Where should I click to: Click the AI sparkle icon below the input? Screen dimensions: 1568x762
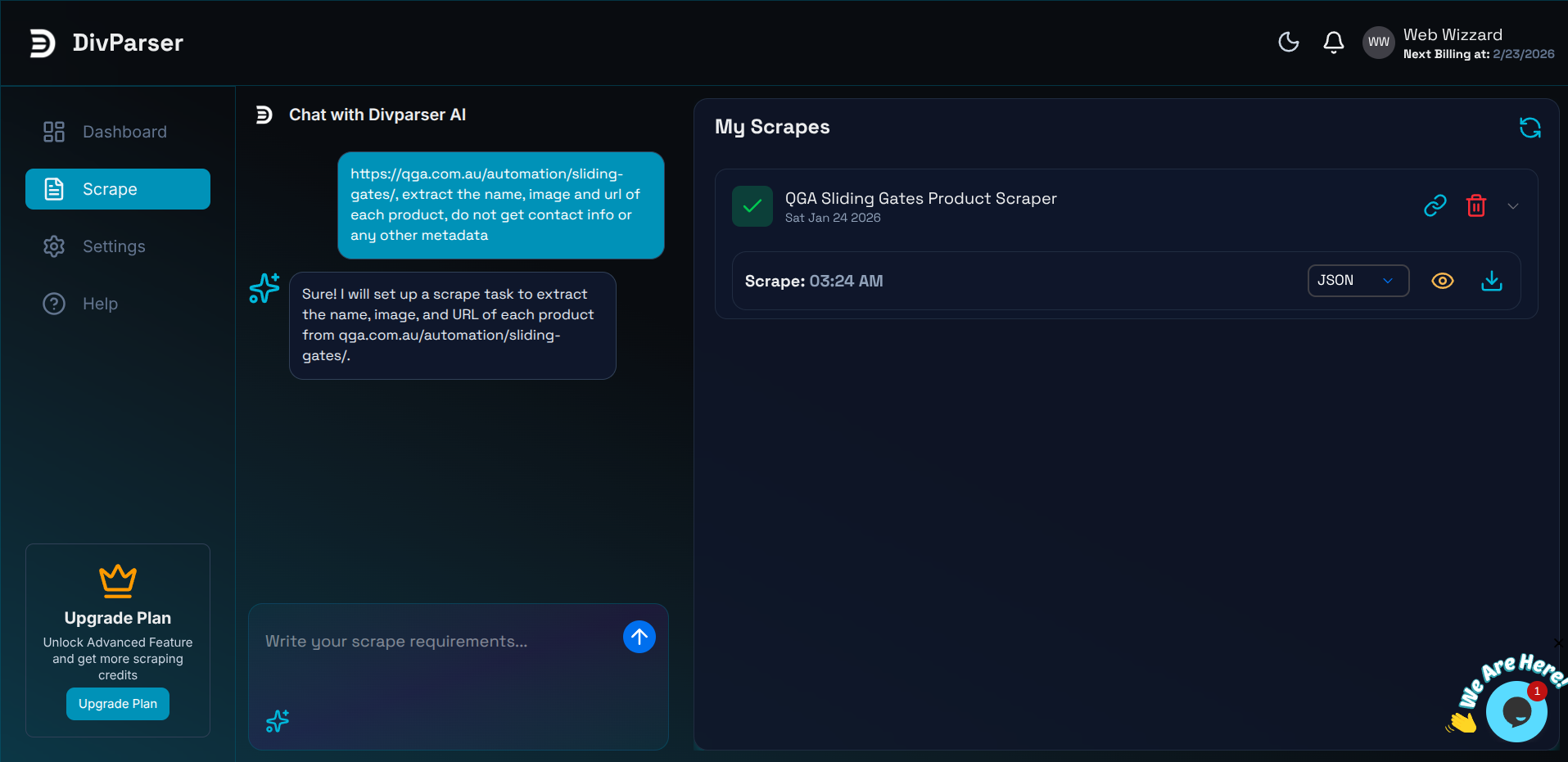click(277, 721)
